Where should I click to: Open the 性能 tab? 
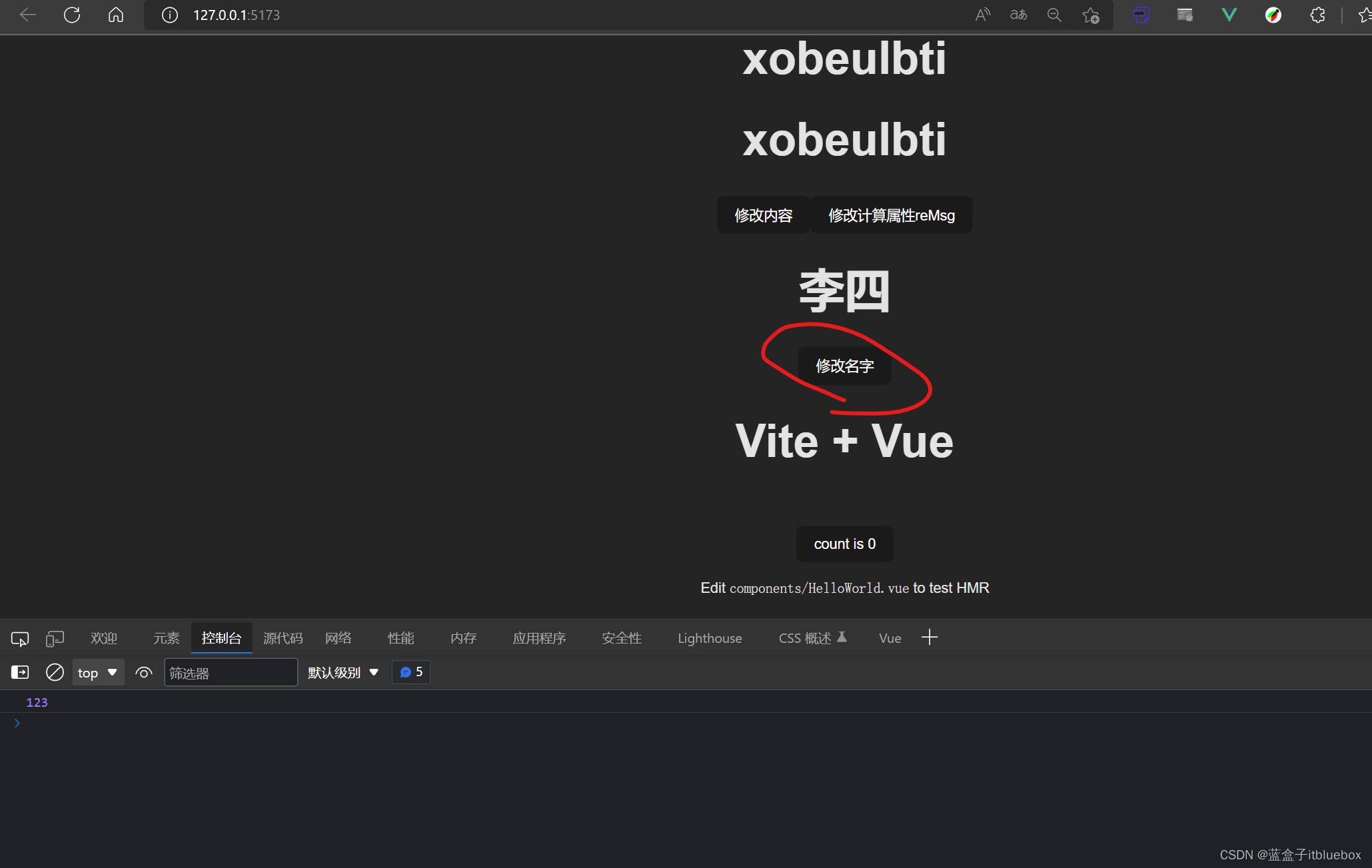click(x=401, y=638)
